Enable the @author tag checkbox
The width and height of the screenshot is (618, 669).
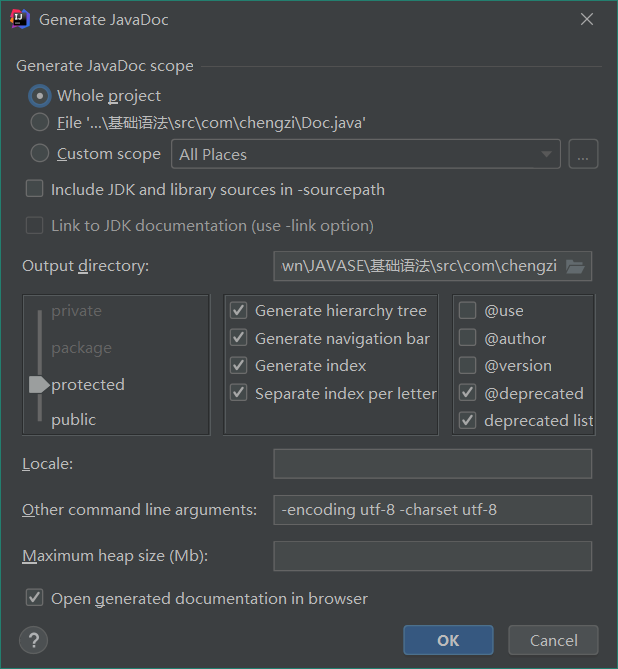pyautogui.click(x=467, y=338)
